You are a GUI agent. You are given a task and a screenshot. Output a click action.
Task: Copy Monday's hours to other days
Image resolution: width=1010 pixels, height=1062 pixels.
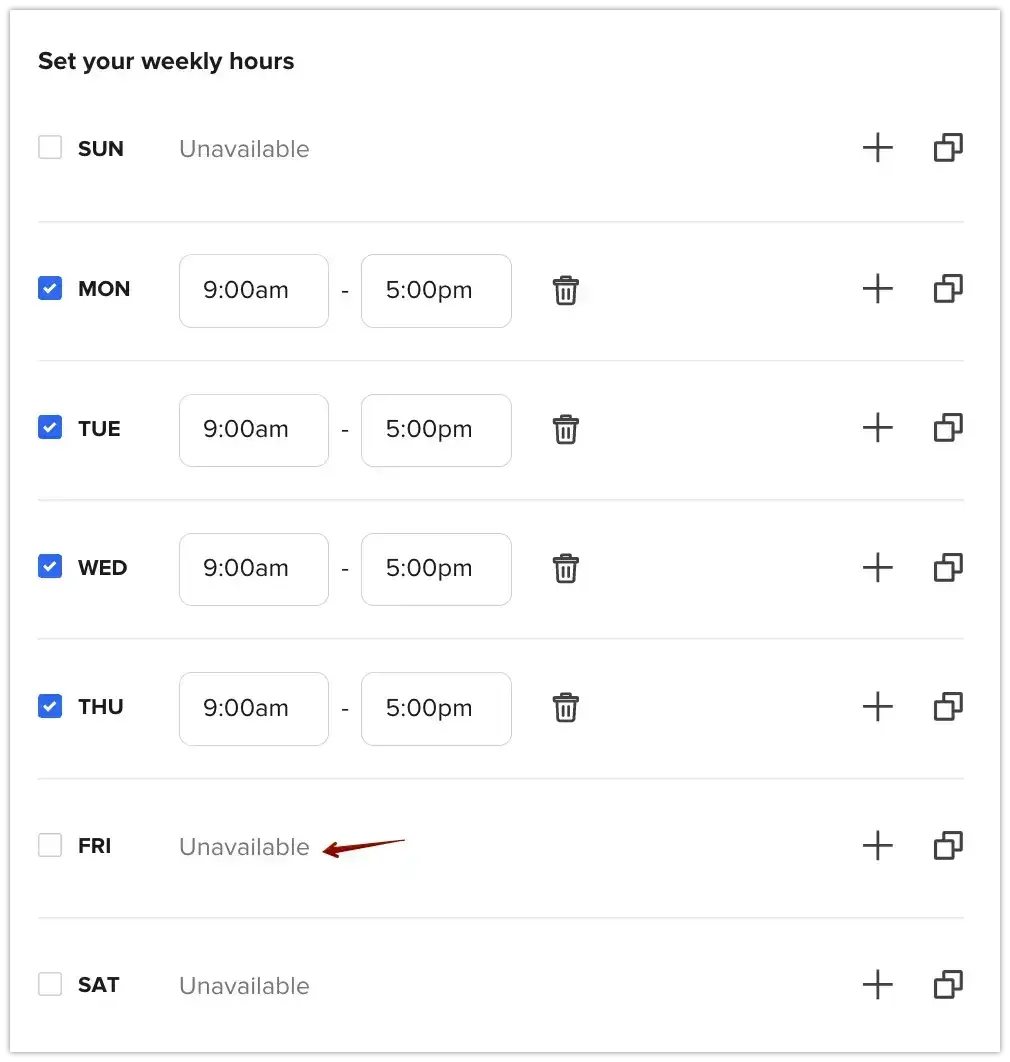pos(947,289)
